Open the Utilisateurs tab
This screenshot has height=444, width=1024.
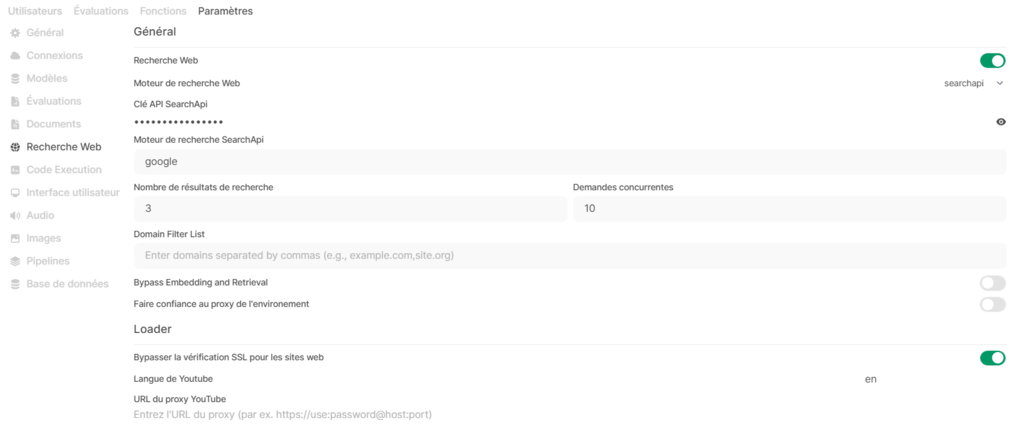click(35, 11)
